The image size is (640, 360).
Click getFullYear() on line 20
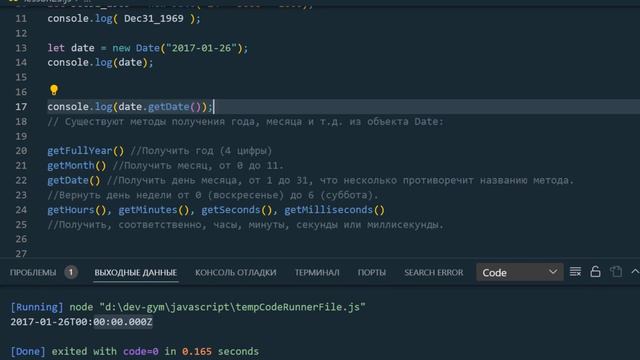click(x=85, y=151)
